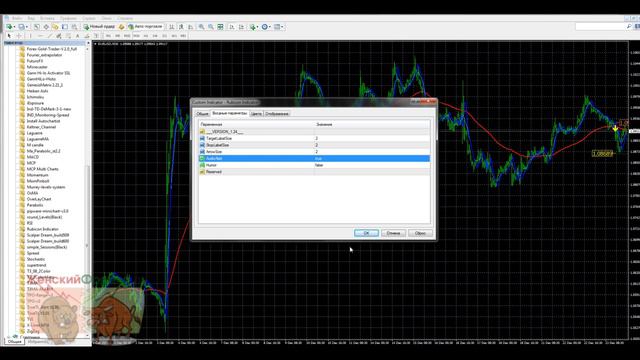The image size is (640, 360).
Task: Switch chart to Japanese candlesticks
Action: click(181, 27)
